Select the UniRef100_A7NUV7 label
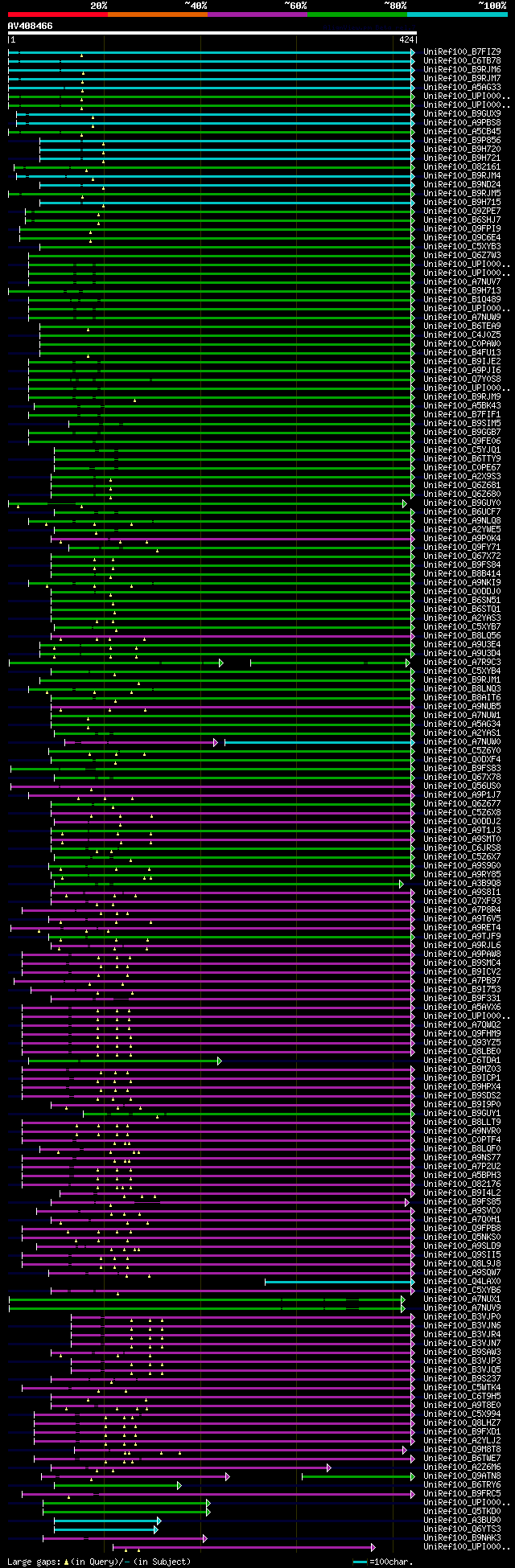 coord(462,282)
